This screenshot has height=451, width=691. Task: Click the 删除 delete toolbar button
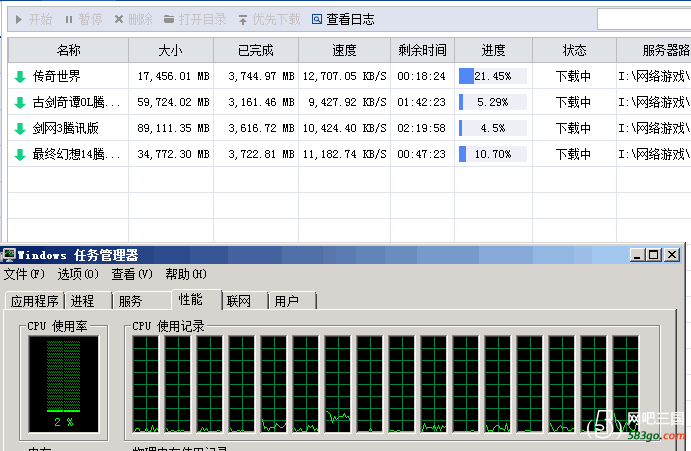coord(134,19)
